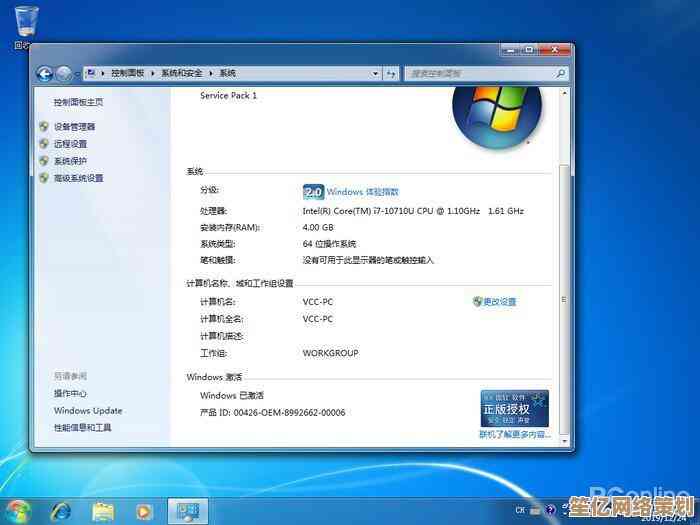Click the Windows Start orb
The width and height of the screenshot is (700, 525).
[x=18, y=510]
